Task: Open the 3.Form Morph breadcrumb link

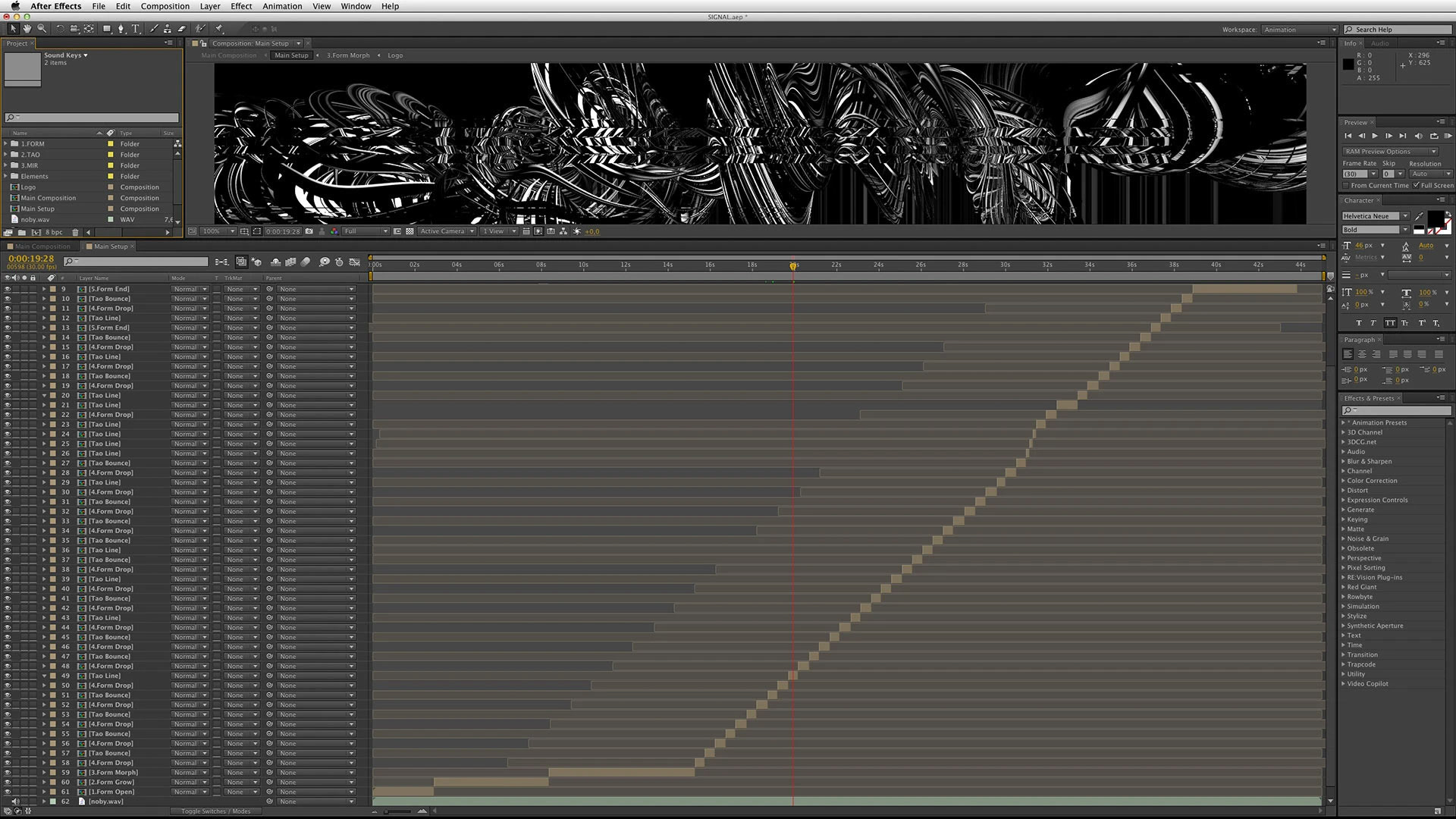Action: pyautogui.click(x=348, y=55)
